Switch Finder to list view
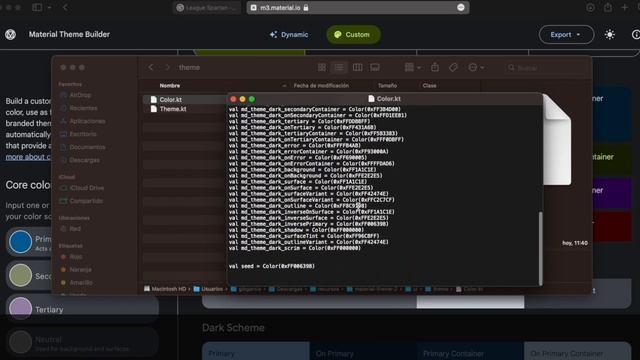Screen dimensions: 640x360 (x=339, y=67)
